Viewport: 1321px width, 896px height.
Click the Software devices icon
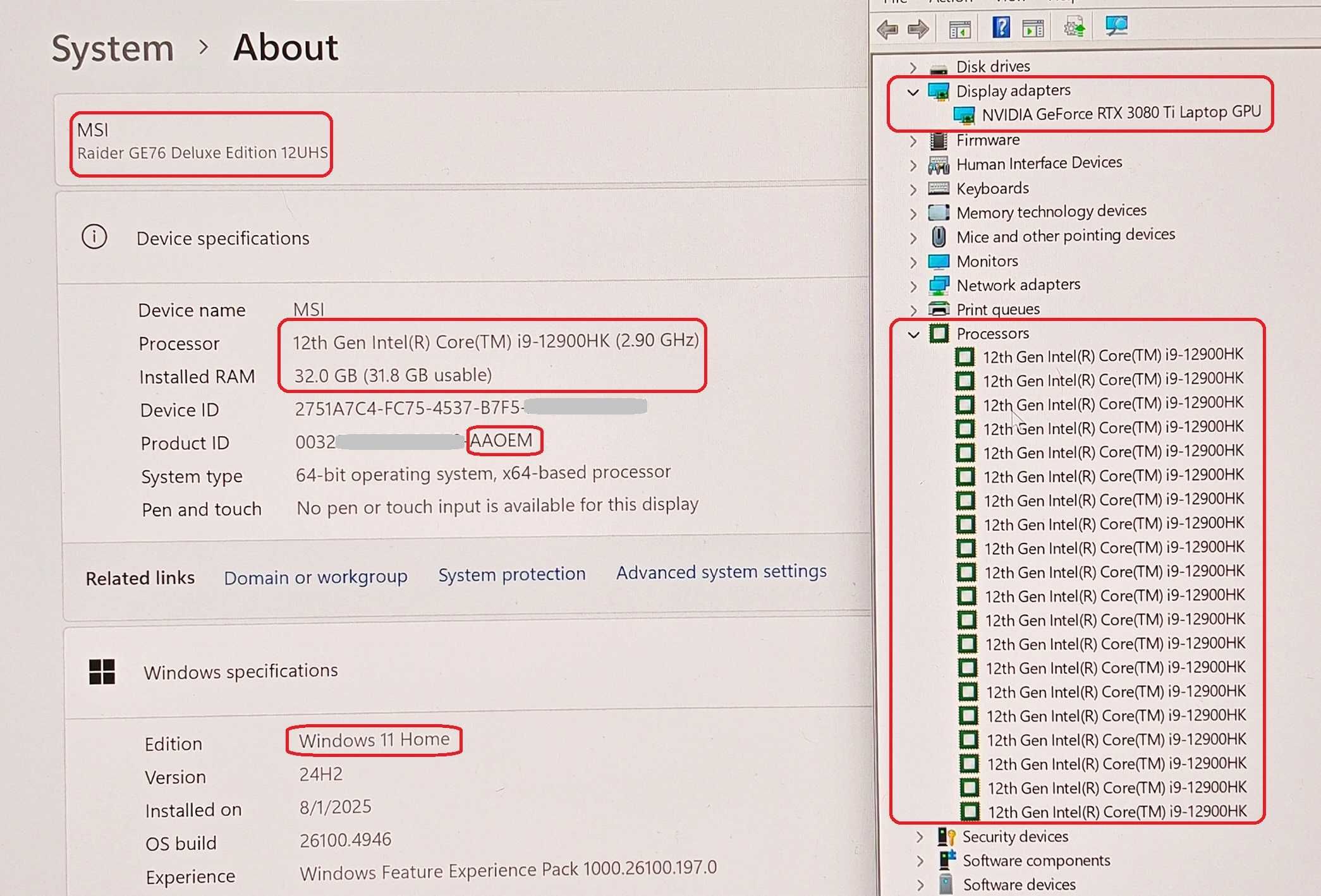coord(946,884)
